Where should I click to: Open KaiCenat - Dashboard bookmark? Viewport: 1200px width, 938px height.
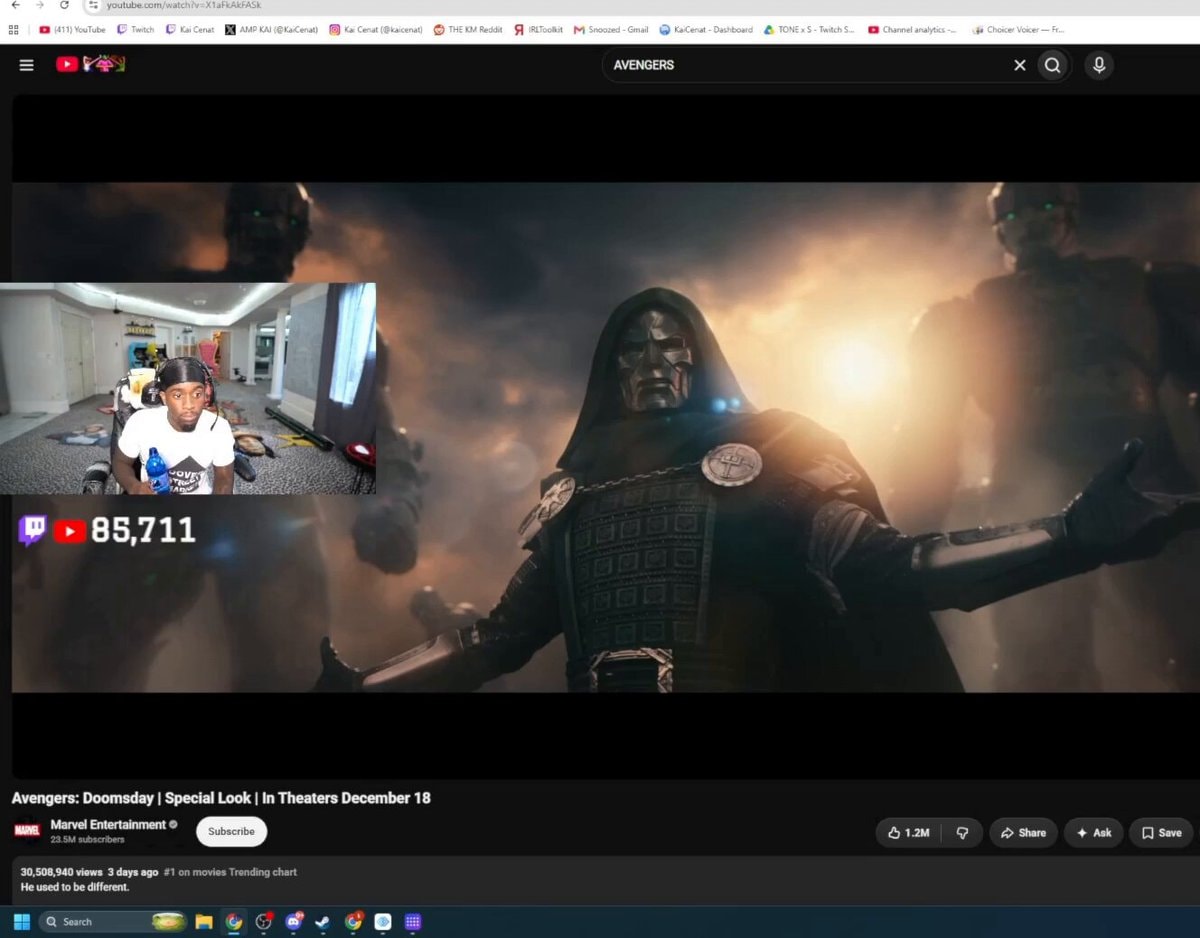706,30
